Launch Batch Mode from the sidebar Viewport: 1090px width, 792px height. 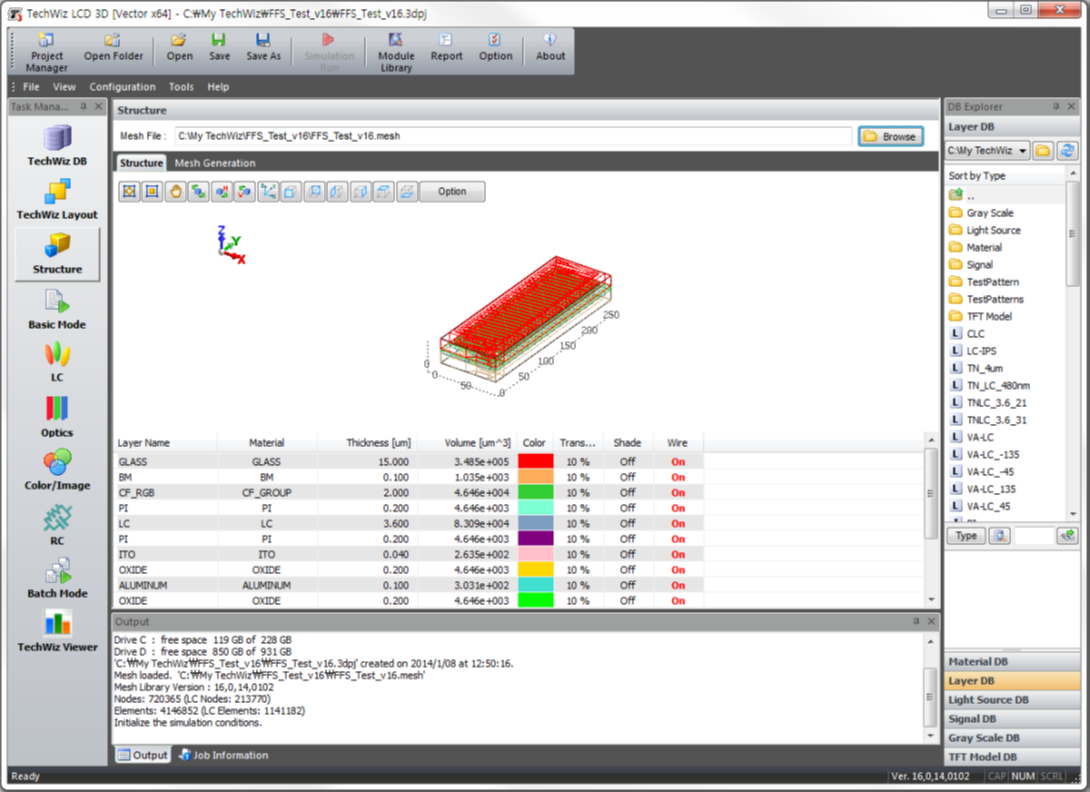[57, 579]
